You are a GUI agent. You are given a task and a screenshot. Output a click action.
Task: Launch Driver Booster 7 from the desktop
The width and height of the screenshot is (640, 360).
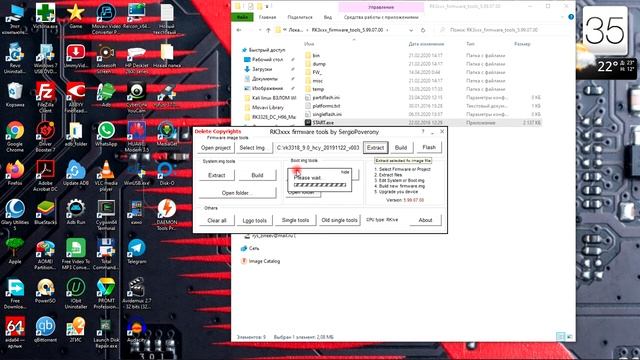tap(45, 136)
